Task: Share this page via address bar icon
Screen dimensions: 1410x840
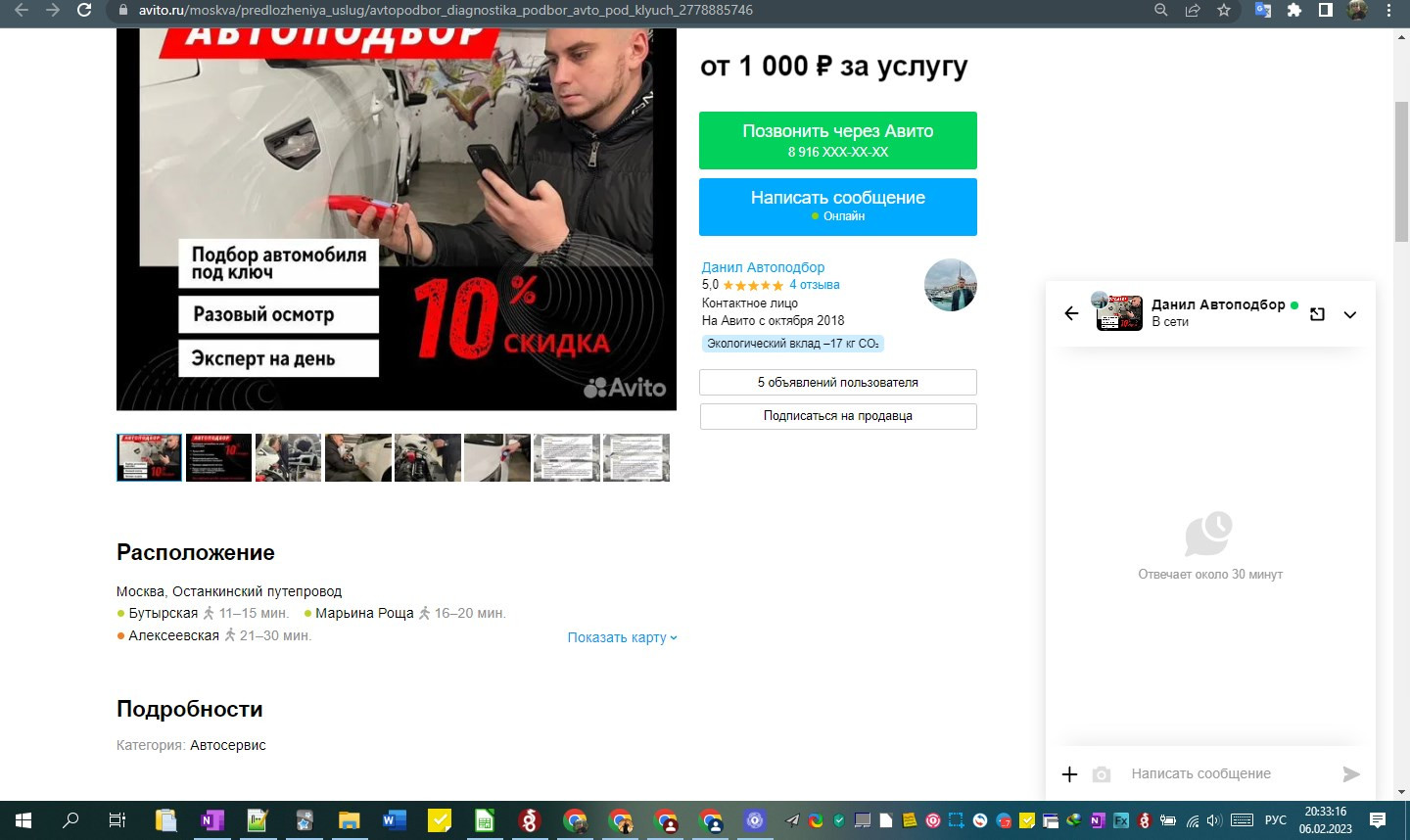Action: [x=1193, y=10]
